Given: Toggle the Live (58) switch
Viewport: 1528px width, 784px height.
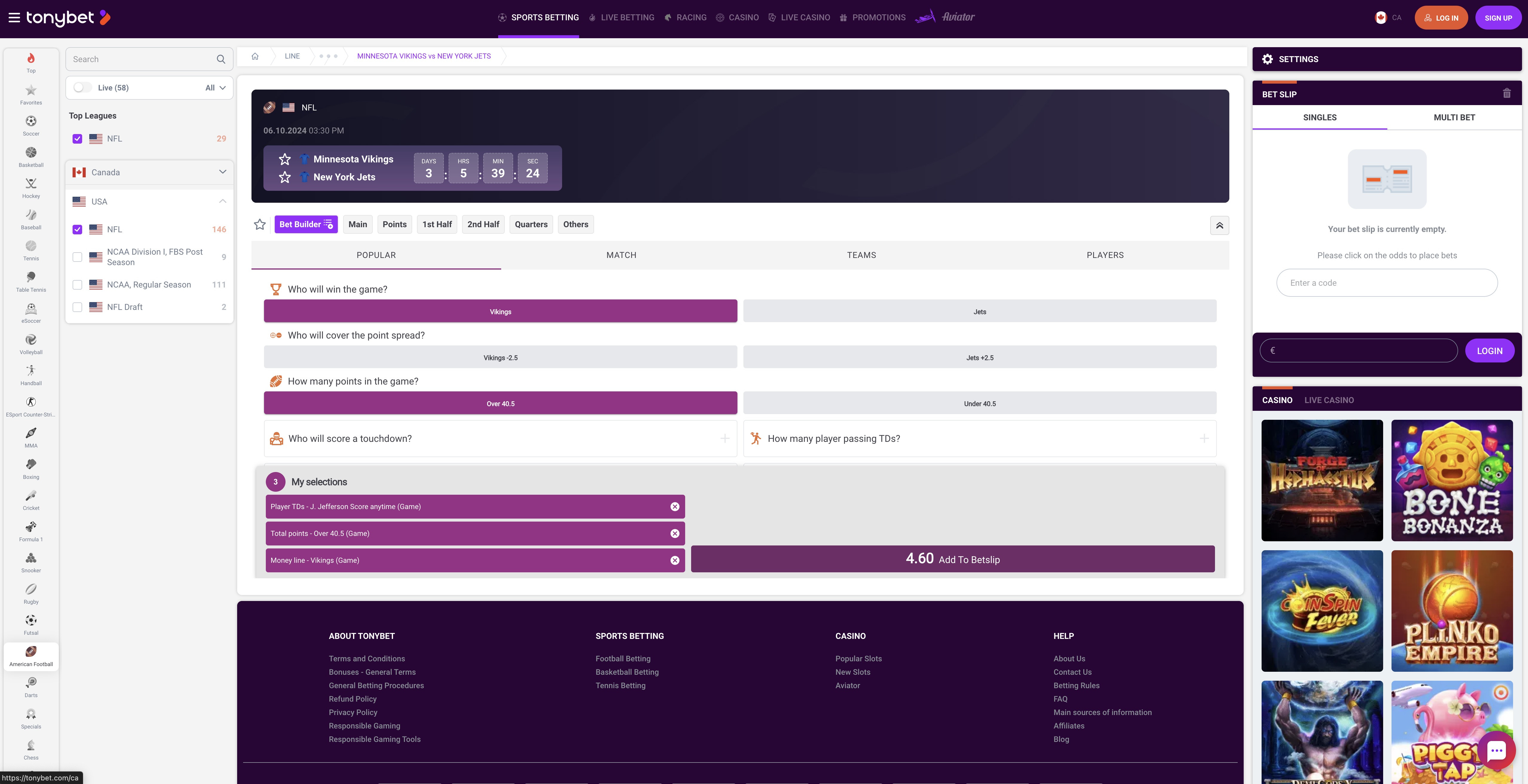Looking at the screenshot, I should [82, 88].
